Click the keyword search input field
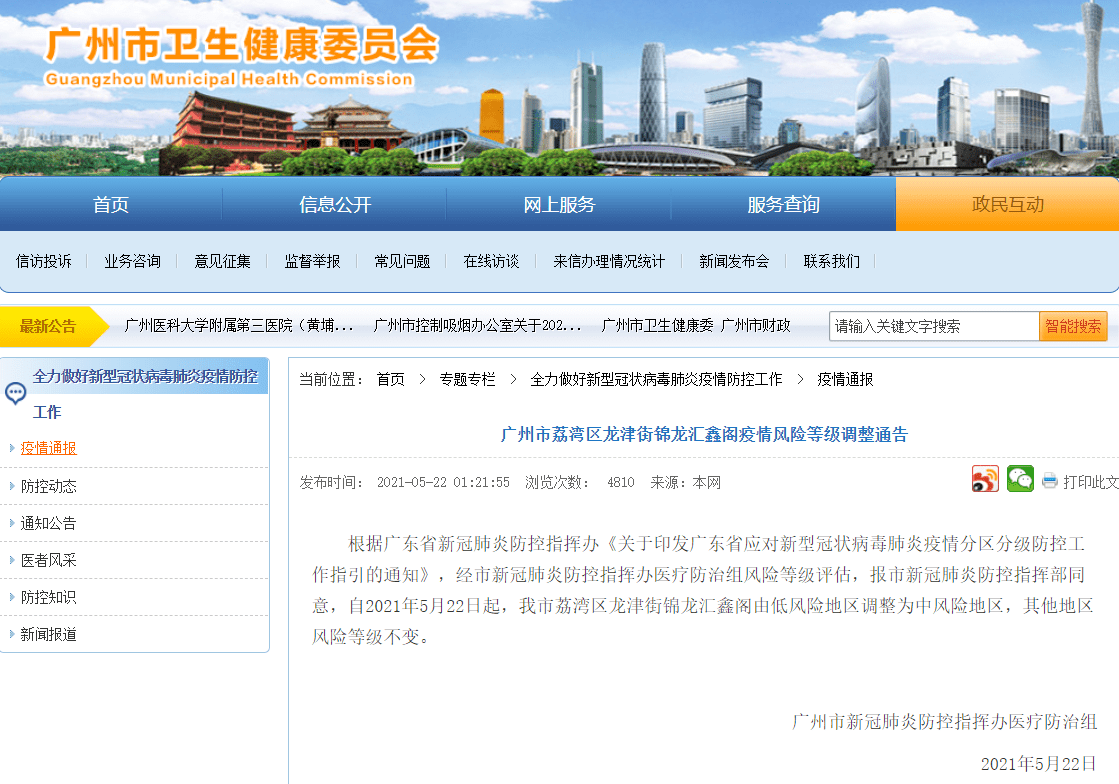1119x784 pixels. point(933,326)
